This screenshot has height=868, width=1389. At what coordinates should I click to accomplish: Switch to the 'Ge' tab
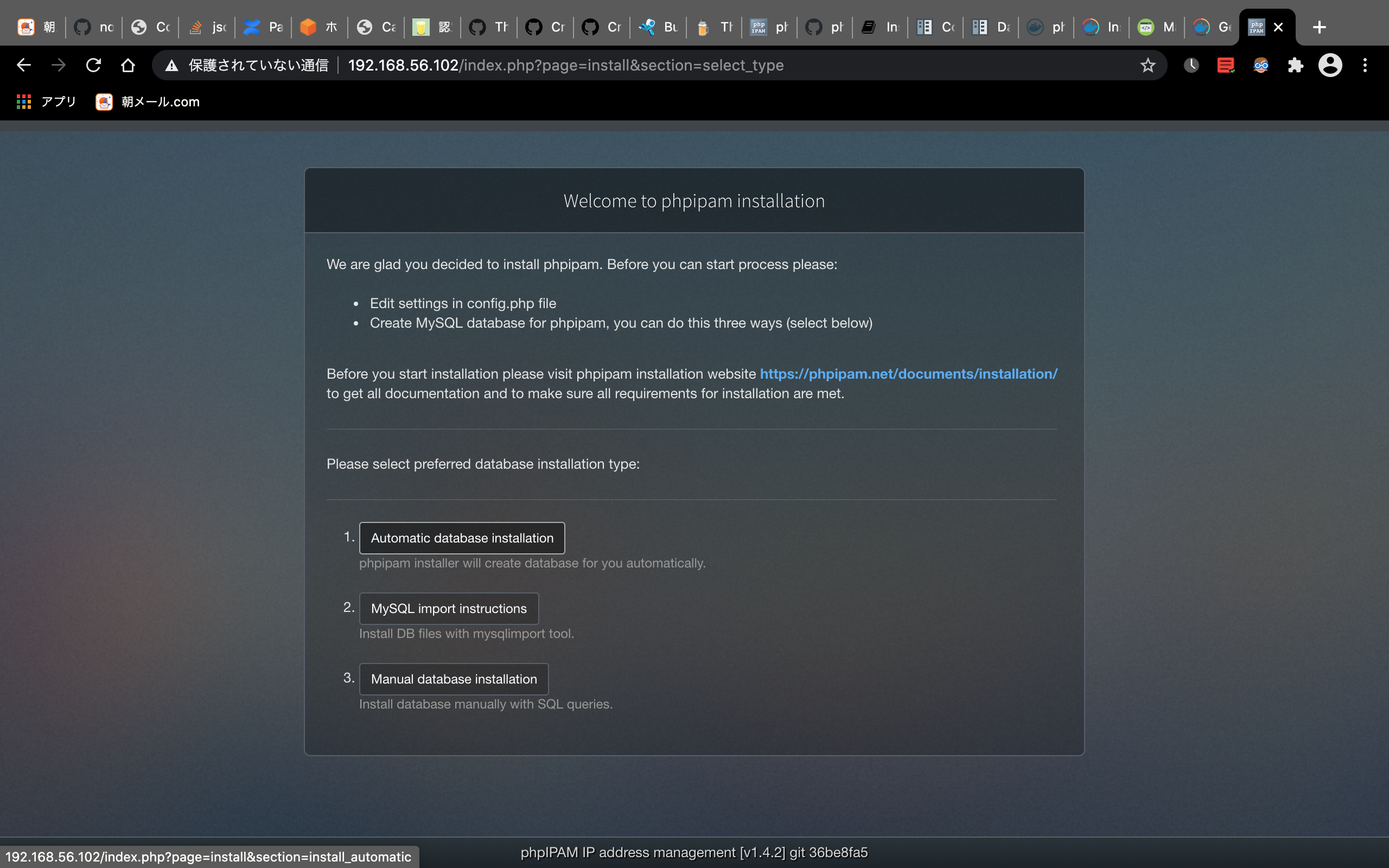coord(1212,27)
